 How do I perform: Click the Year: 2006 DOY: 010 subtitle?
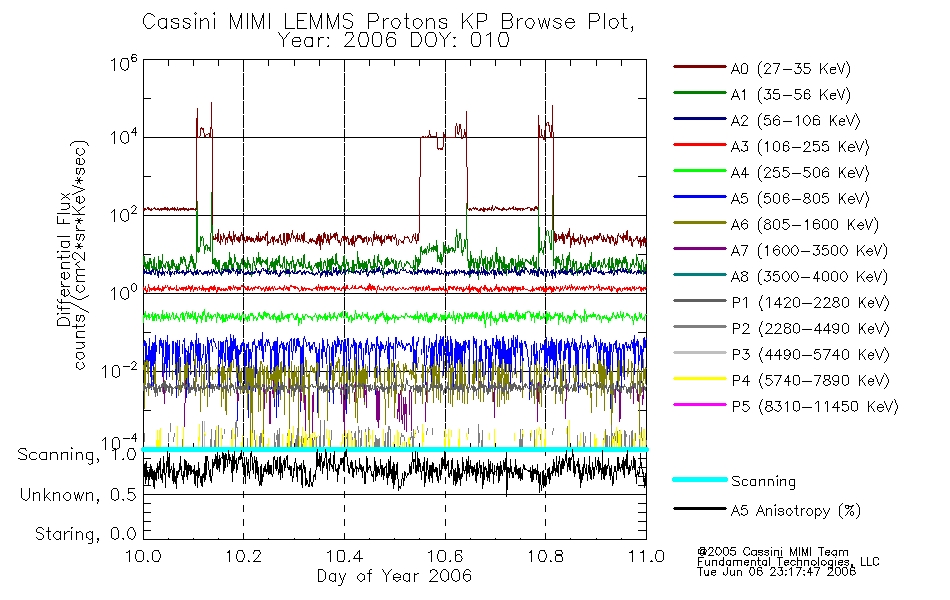pyautogui.click(x=394, y=41)
